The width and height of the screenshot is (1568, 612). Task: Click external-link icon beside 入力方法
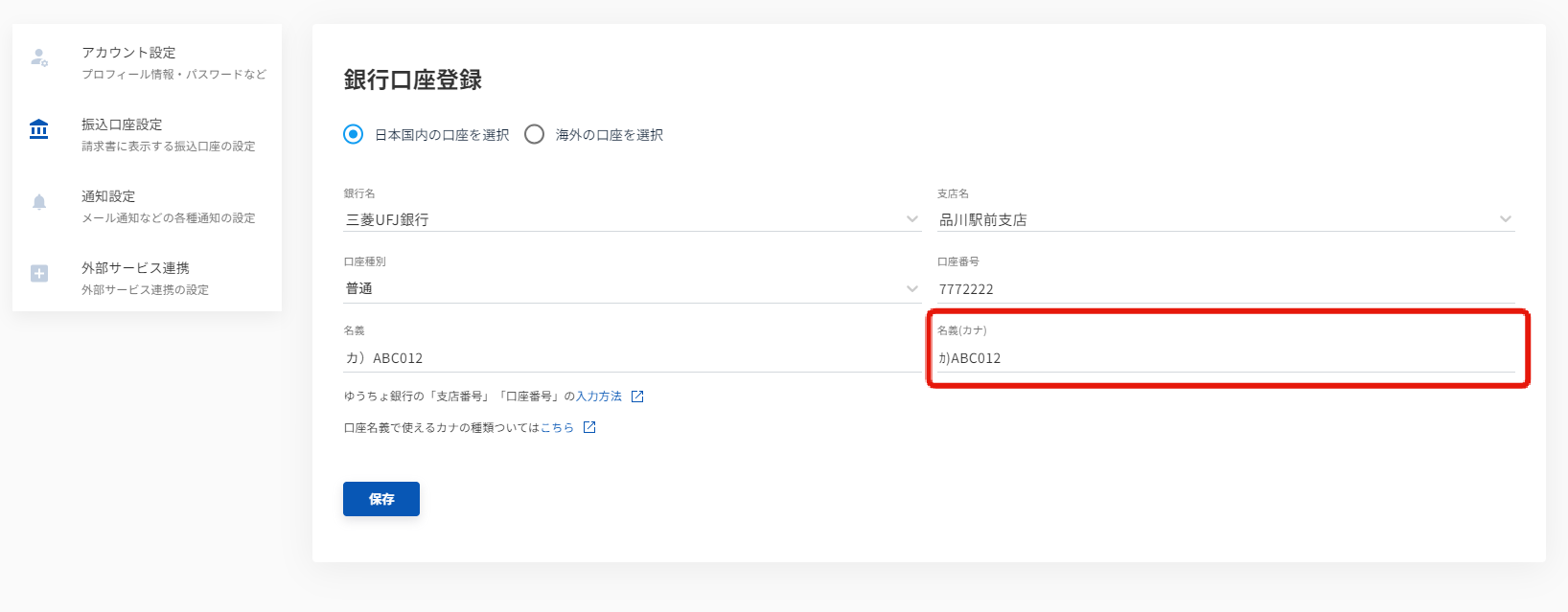pos(637,397)
